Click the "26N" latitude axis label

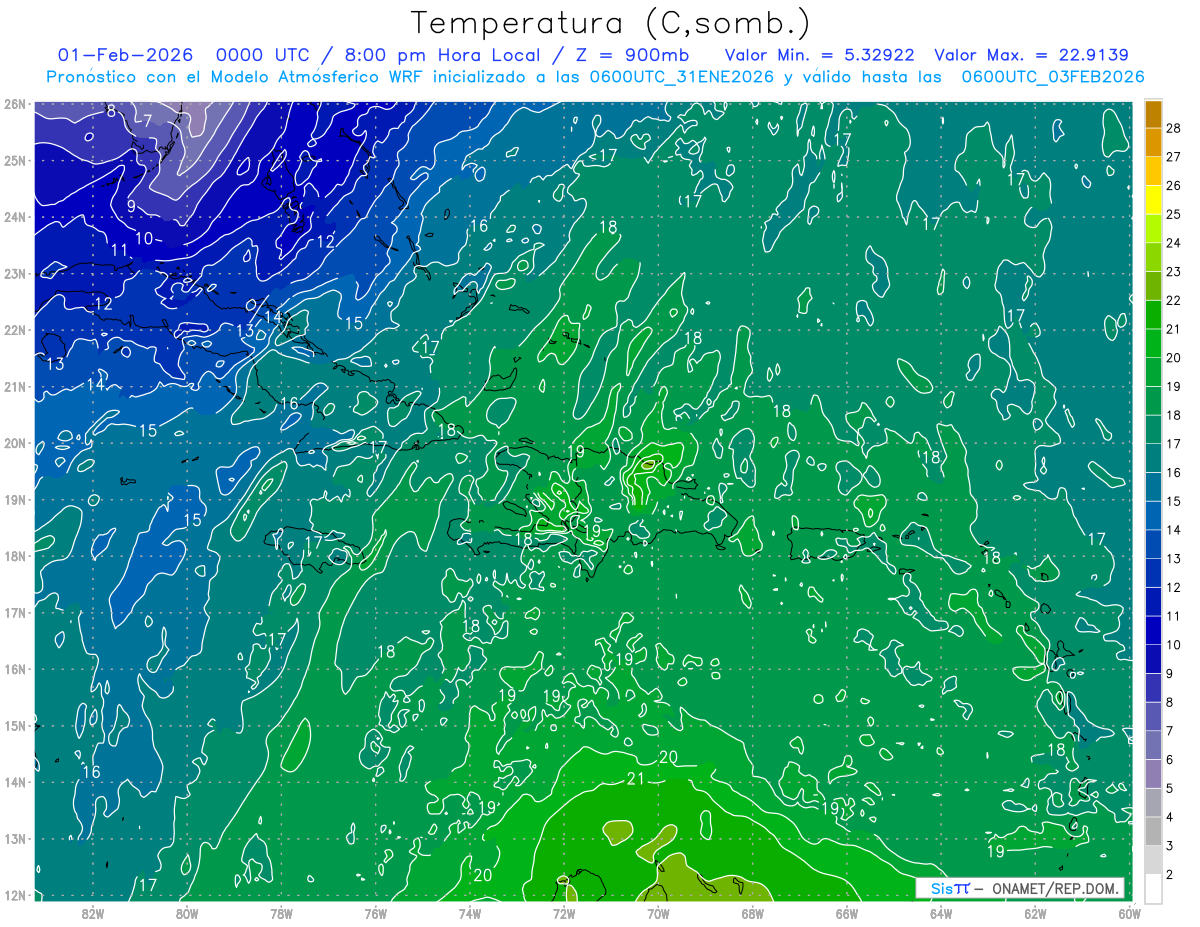tap(15, 104)
